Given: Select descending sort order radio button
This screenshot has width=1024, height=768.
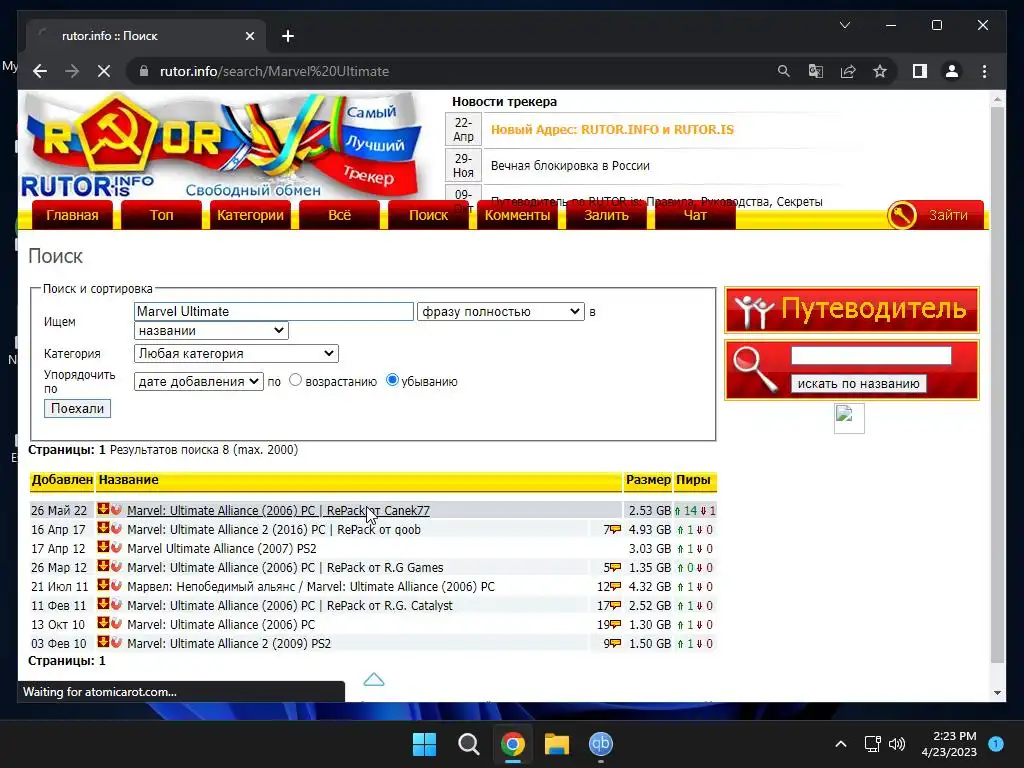Looking at the screenshot, I should pyautogui.click(x=392, y=380).
